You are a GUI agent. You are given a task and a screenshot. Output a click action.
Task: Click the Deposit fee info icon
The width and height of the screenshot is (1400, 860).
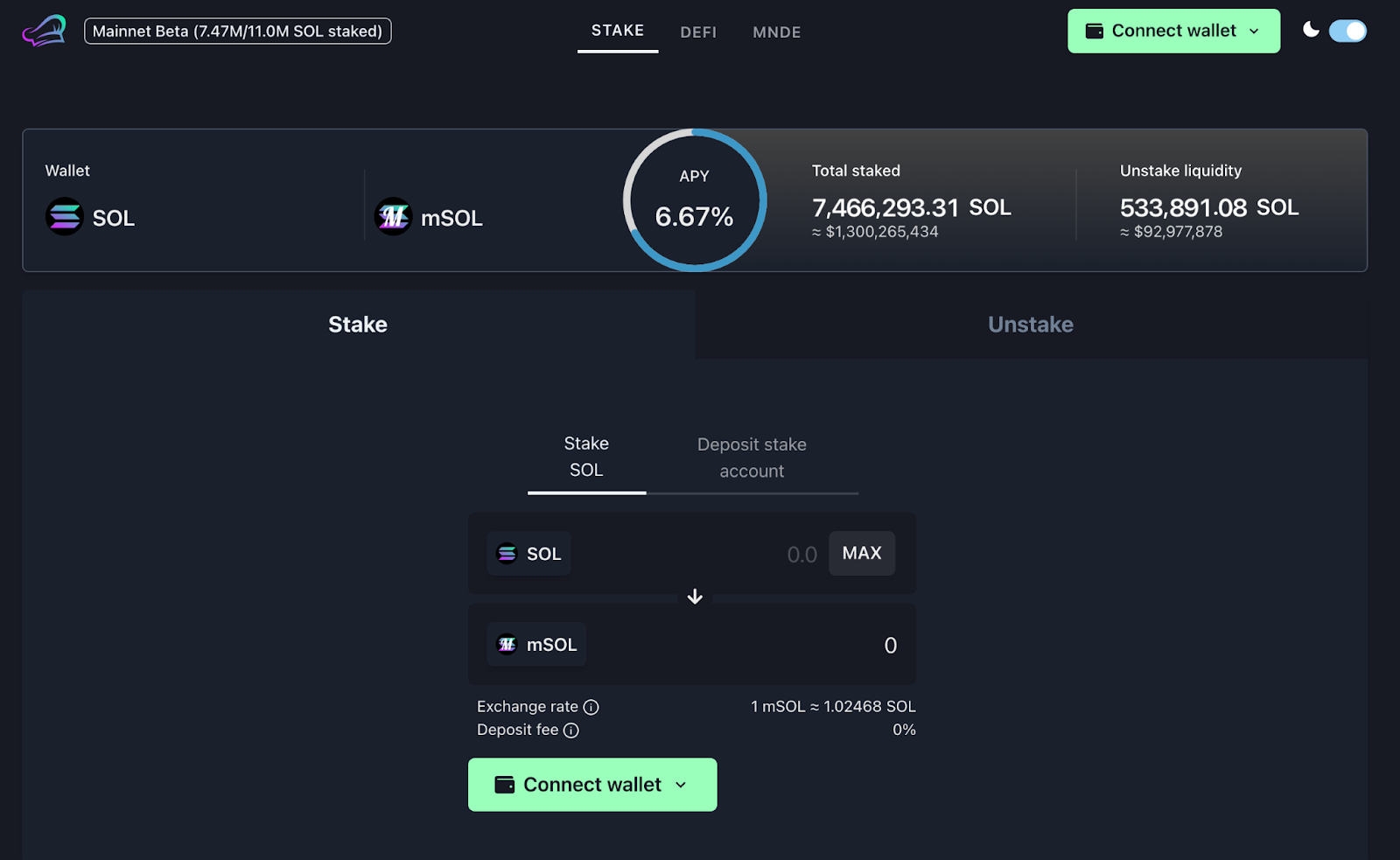click(571, 731)
